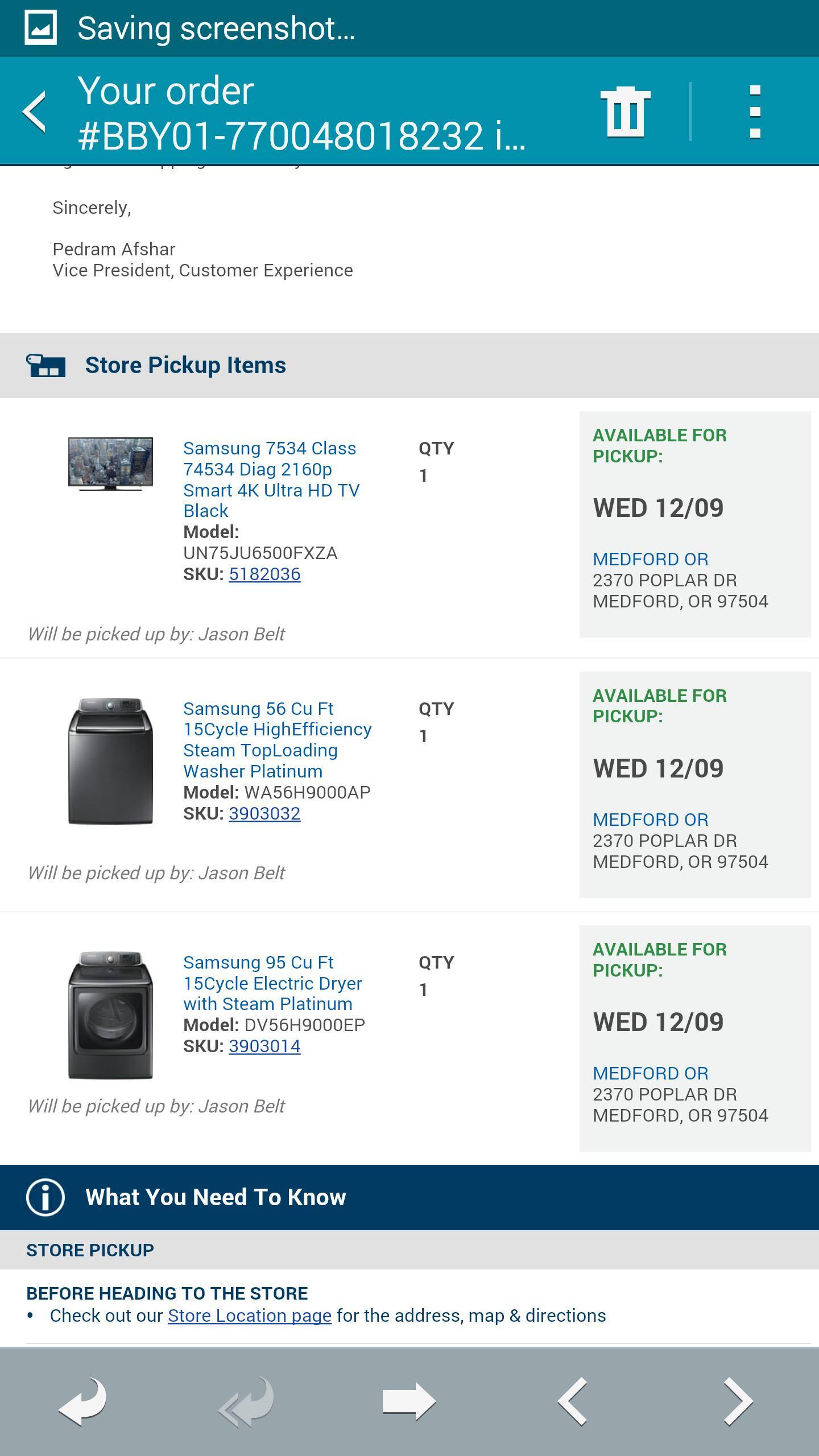The width and height of the screenshot is (819, 1456).
Task: Open the Samsung Electric Dryer product link
Action: point(272,983)
